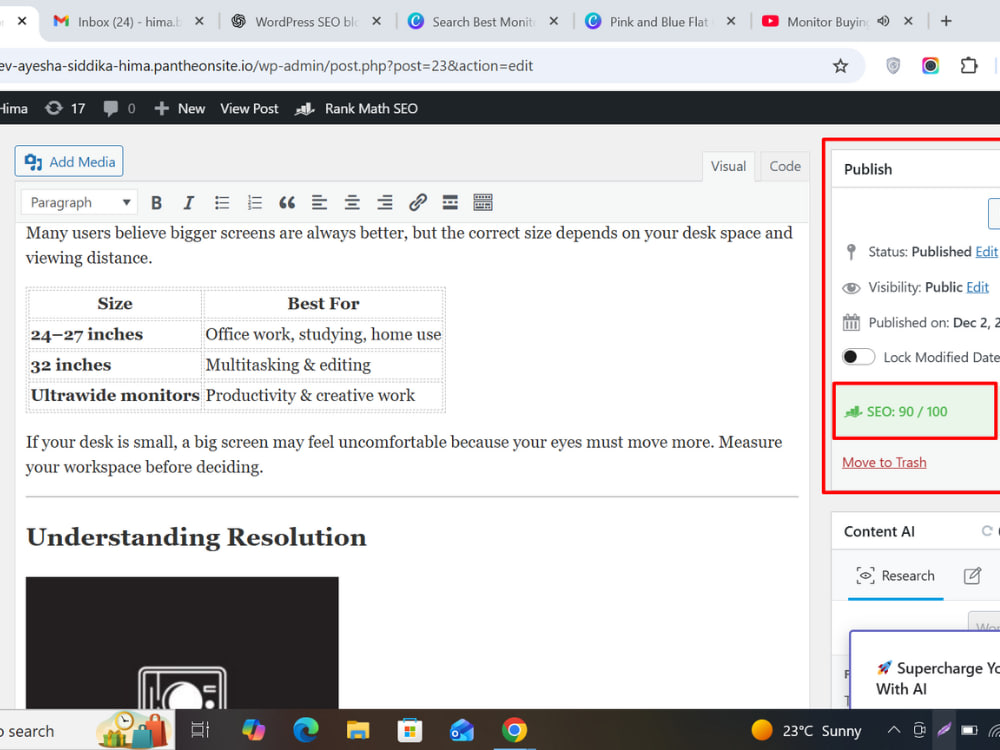Switch to Monitor Buying YouTube tab
1000x750 pixels.
coord(827,22)
